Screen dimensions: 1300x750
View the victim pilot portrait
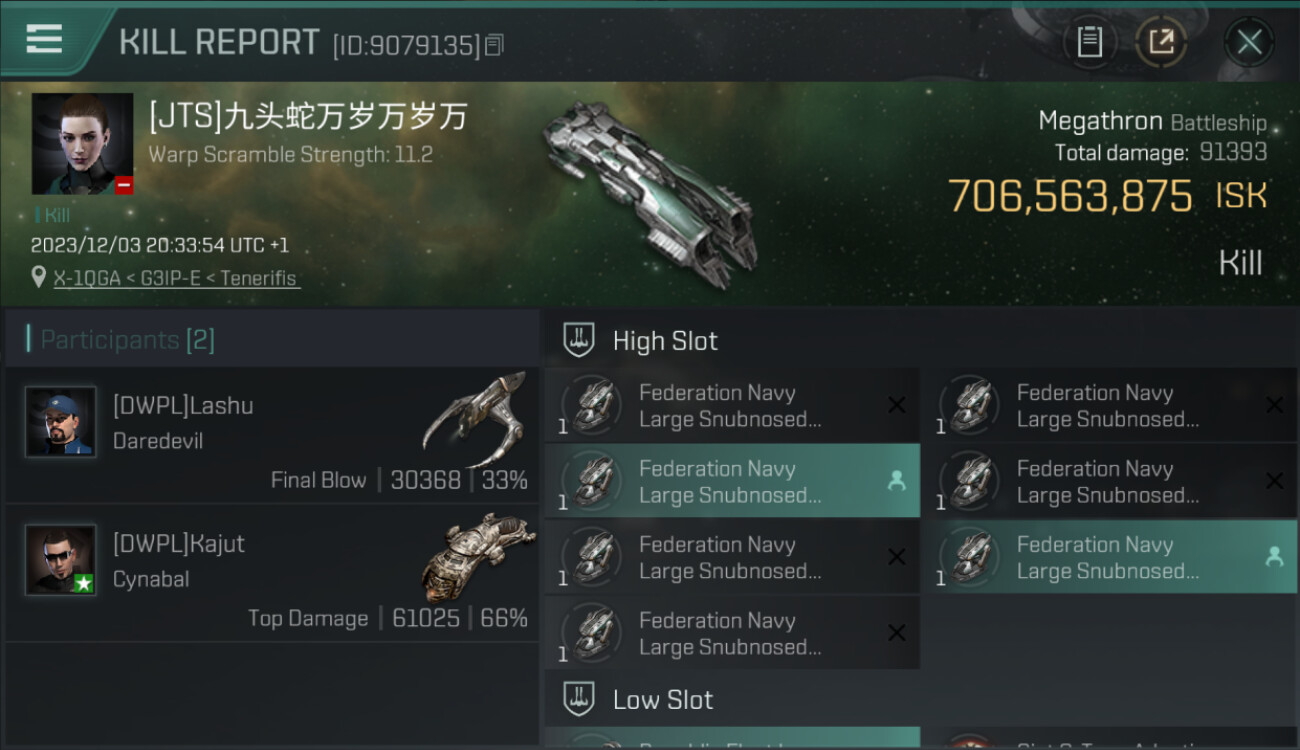point(82,144)
